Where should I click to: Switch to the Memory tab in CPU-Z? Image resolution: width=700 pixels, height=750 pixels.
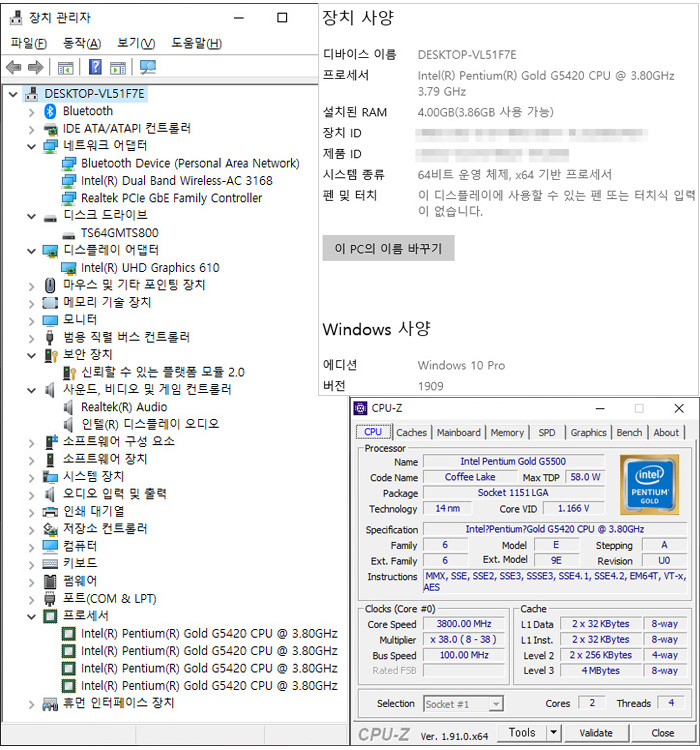pyautogui.click(x=507, y=432)
